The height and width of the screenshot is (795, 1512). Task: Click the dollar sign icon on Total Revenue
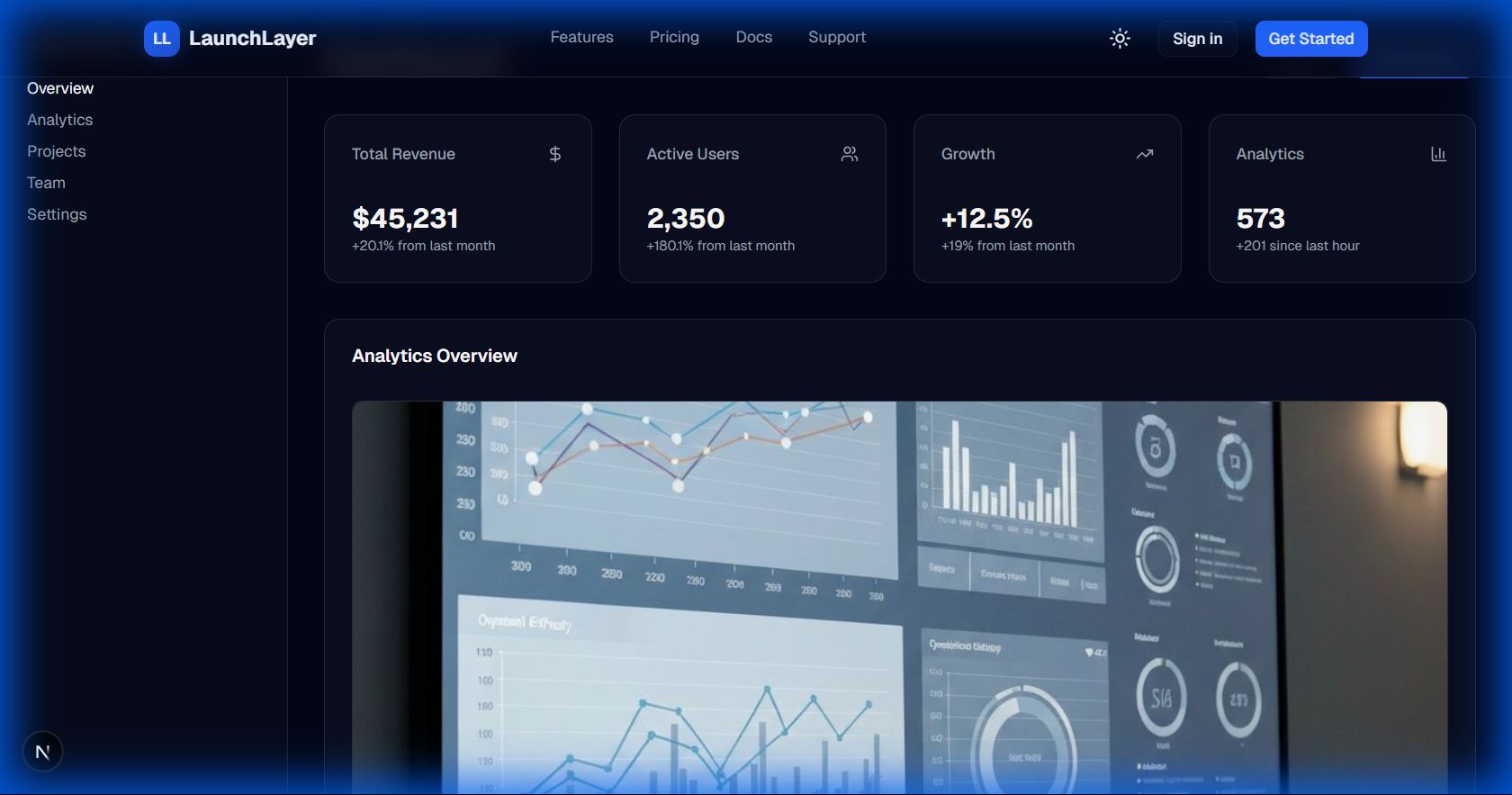pos(555,154)
